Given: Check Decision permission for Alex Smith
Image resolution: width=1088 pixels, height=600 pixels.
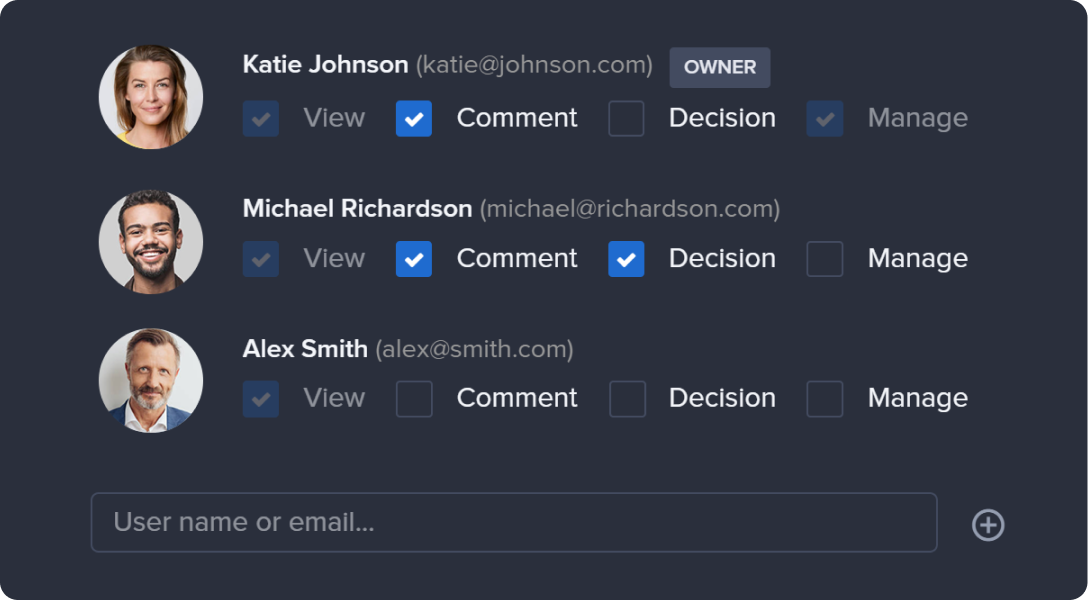Looking at the screenshot, I should [x=626, y=399].
